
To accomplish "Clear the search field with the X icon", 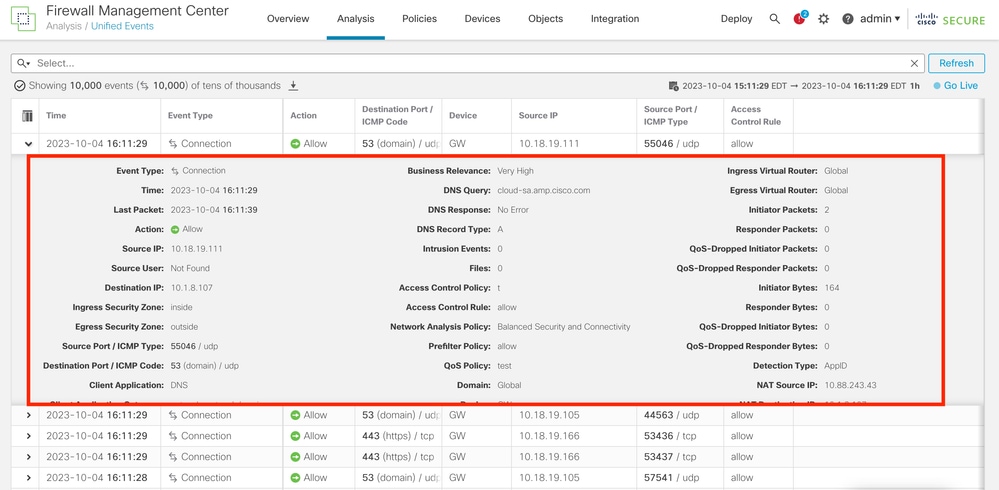I will pos(914,63).
